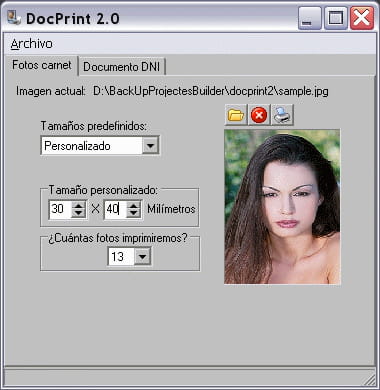Click the width field showing 30

pyautogui.click(x=60, y=209)
